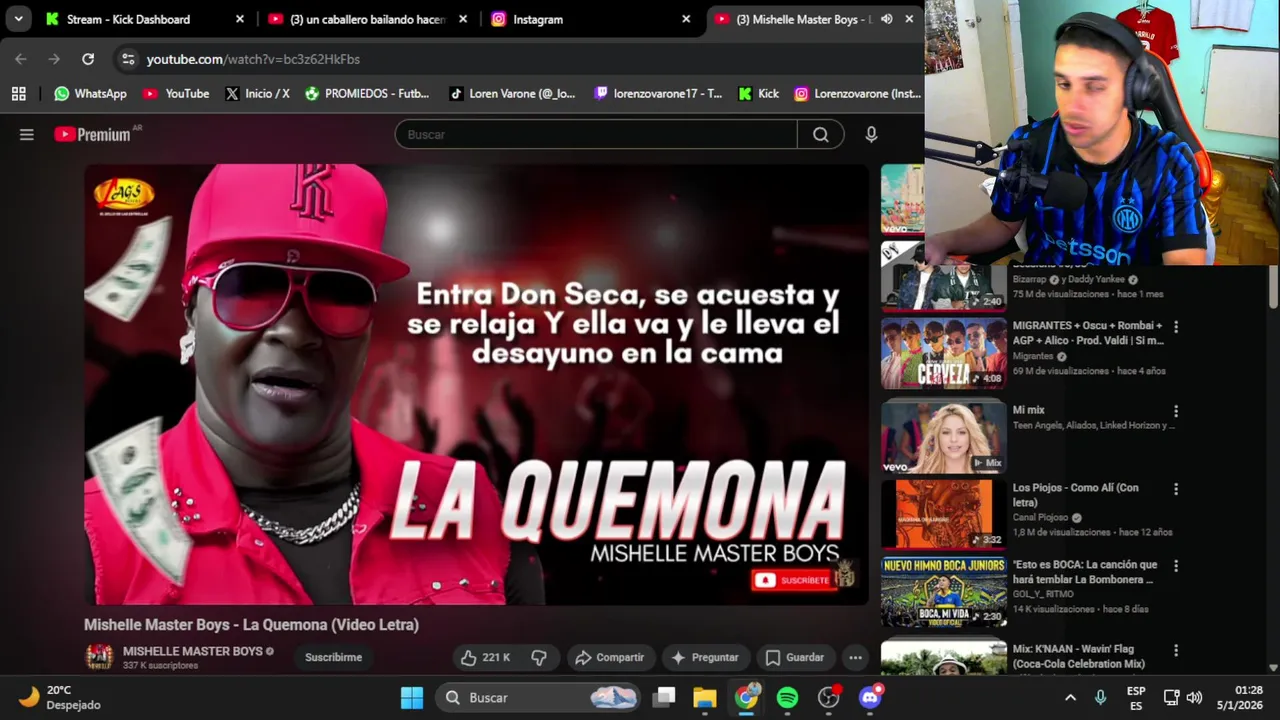Close the Instagram tab
Image resolution: width=1280 pixels, height=720 pixels.
pos(686,19)
